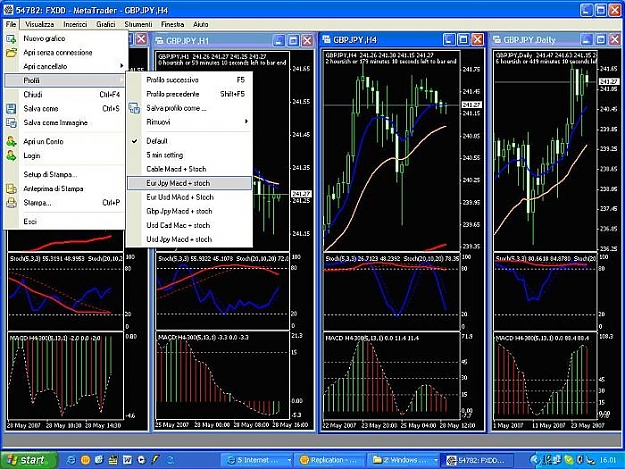Select the Eur Usd MAcd + Stoch profile
The image size is (625, 469).
point(189,197)
